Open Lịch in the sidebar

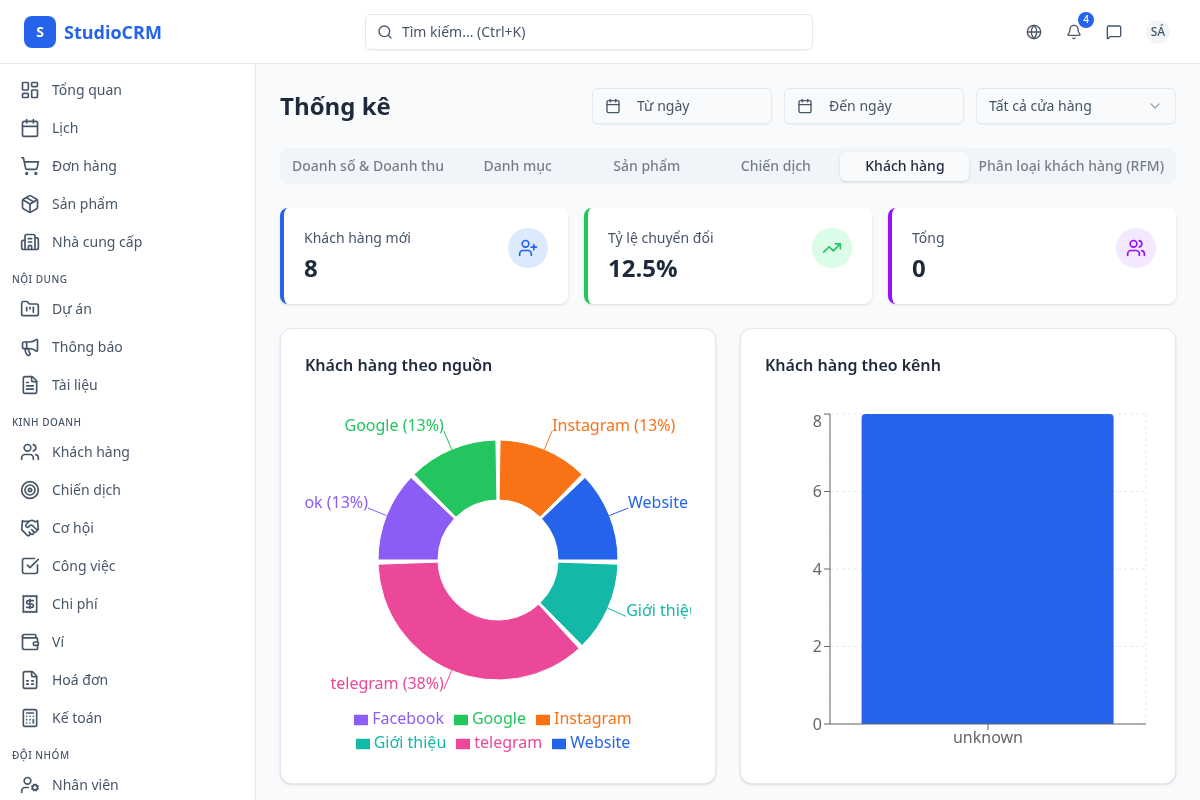tap(65, 128)
